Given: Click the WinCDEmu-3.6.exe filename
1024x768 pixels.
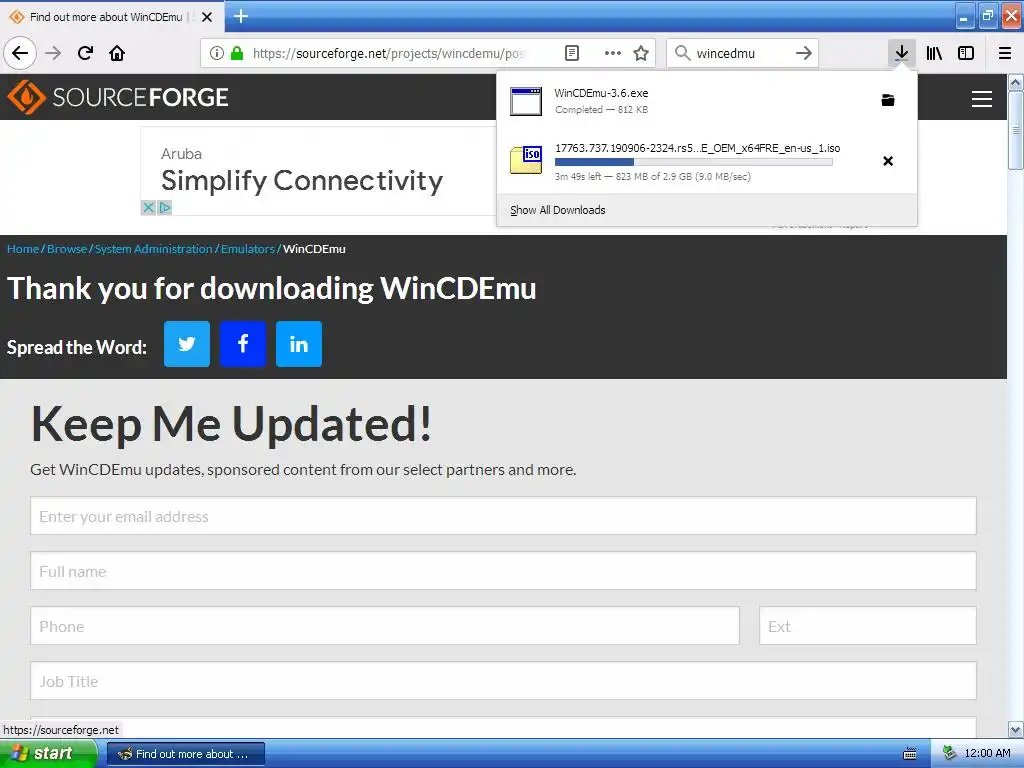Looking at the screenshot, I should point(601,93).
